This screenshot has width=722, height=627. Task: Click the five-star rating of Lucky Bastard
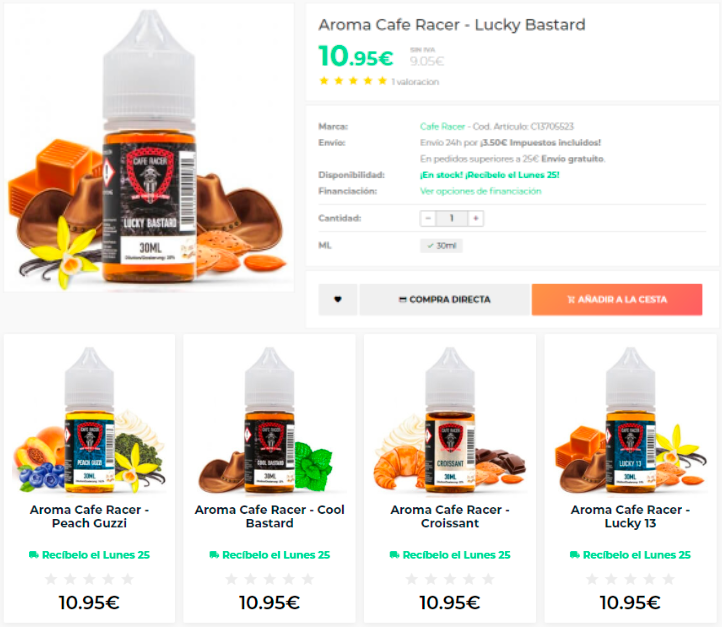(353, 81)
